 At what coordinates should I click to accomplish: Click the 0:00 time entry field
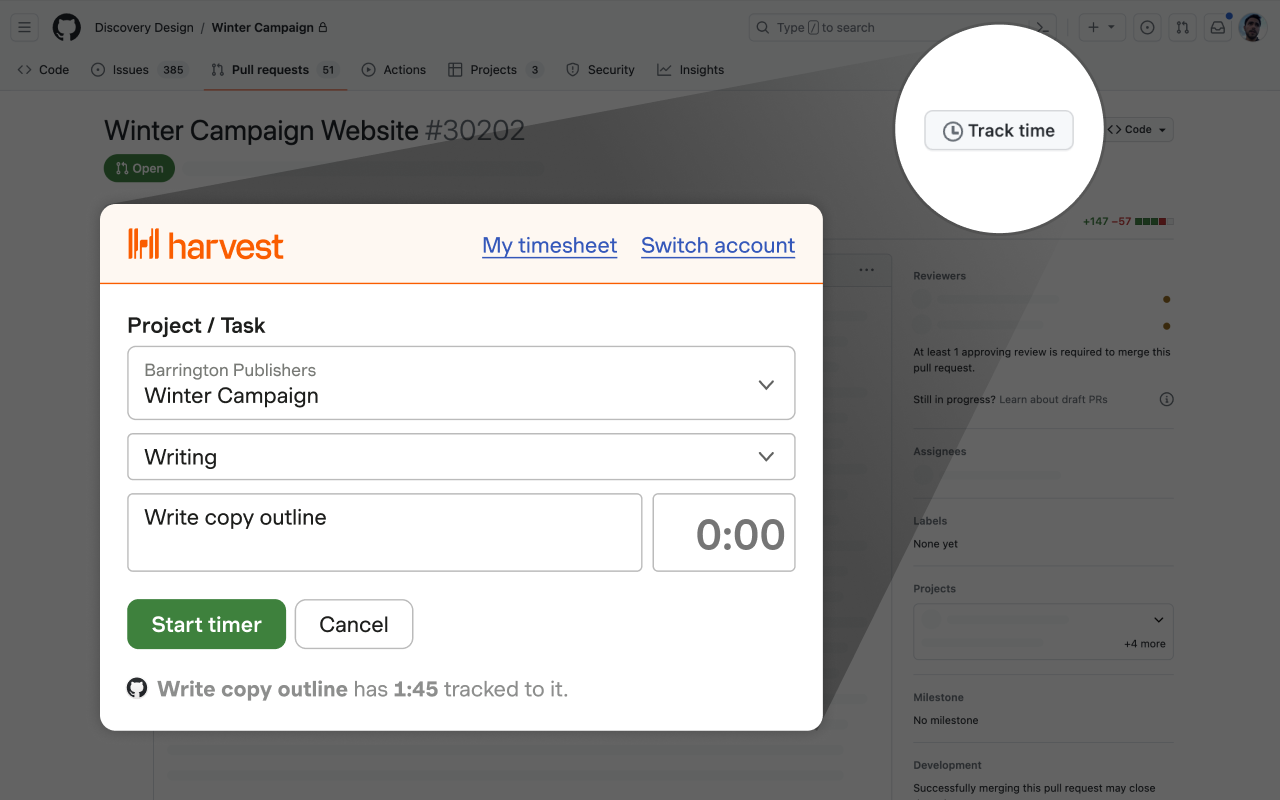(x=724, y=533)
